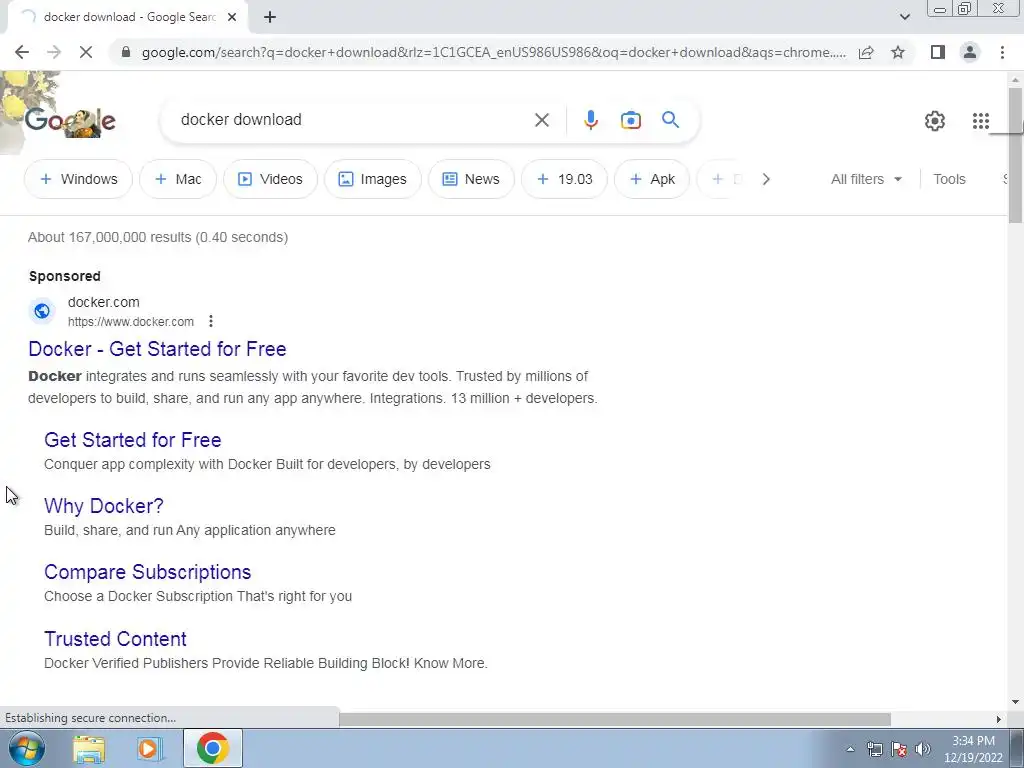1024x768 pixels.
Task: Open Google quick settings gear
Action: tap(935, 121)
